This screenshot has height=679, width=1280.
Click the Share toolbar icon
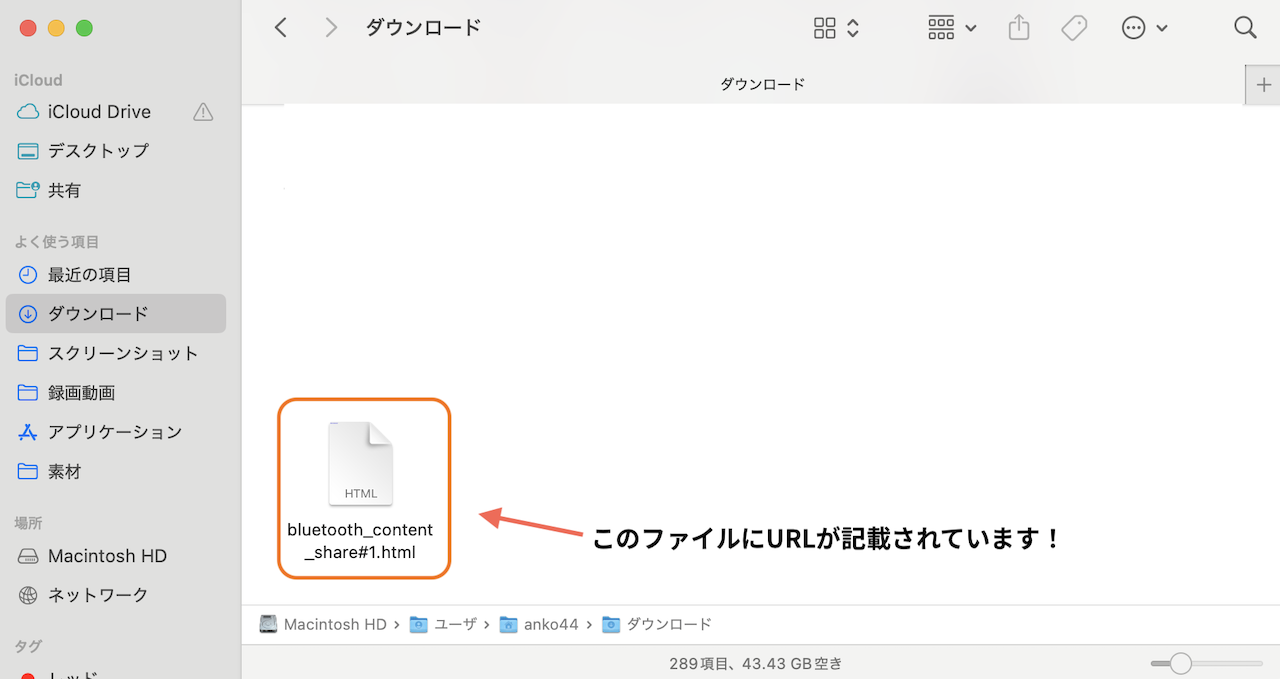1018,28
